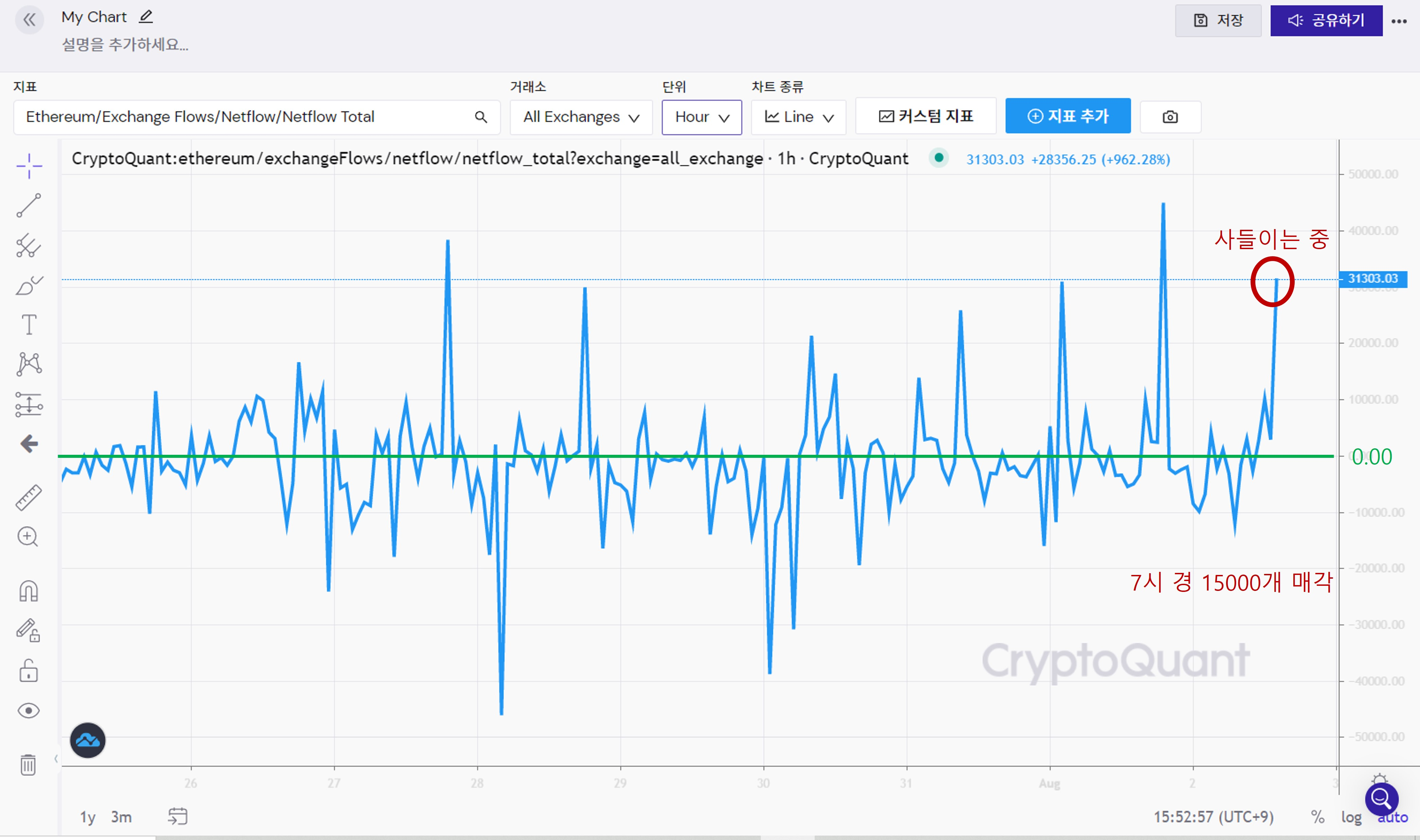Viewport: 1420px width, 840px height.
Task: Select the trend line drawing tool
Action: pyautogui.click(x=29, y=205)
